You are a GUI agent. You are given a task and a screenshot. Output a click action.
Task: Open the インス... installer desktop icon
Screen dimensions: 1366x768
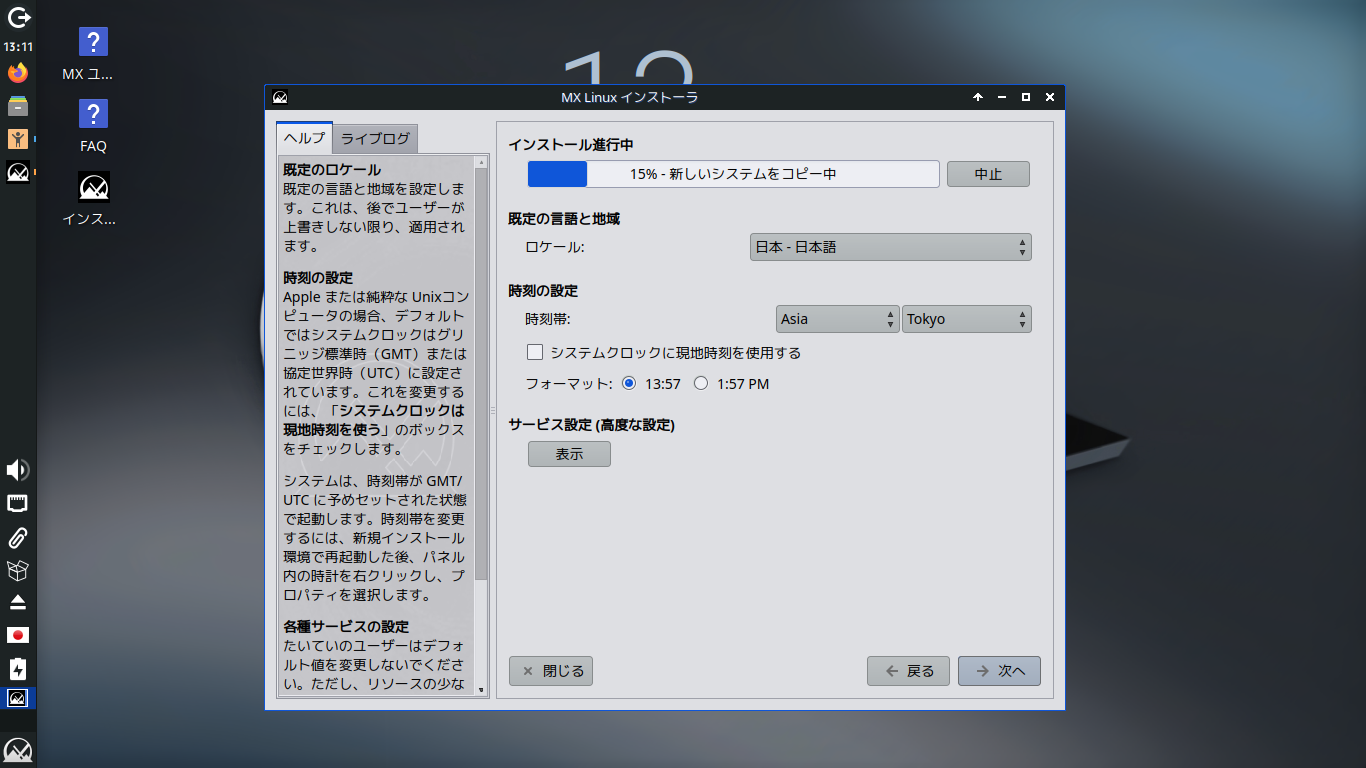(x=92, y=199)
